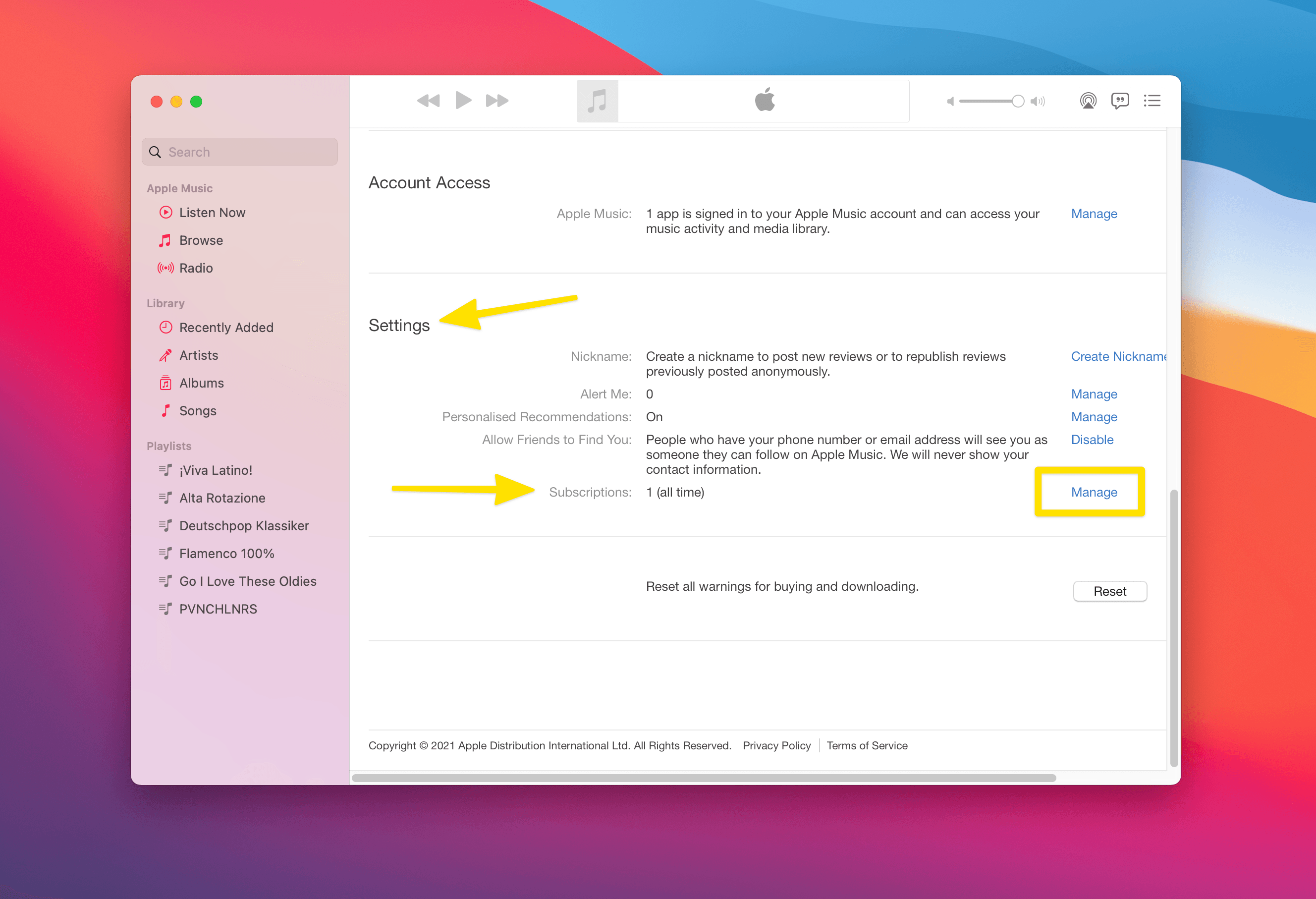Click the Songs note icon
Screen dimensions: 1316x899
pos(165,410)
